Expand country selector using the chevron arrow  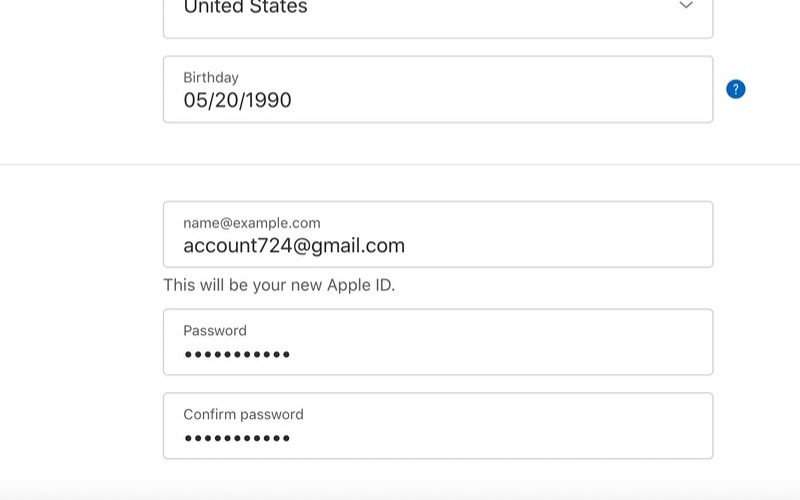pos(686,5)
